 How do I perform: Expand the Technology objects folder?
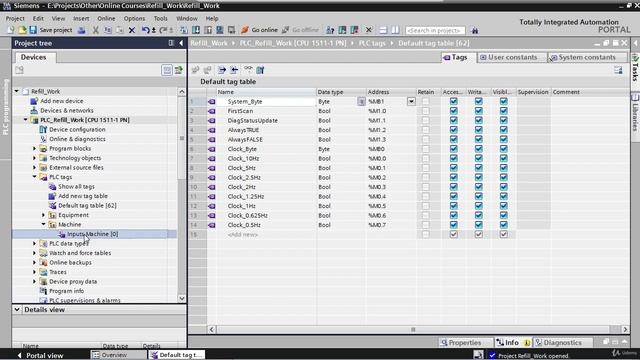(35, 158)
